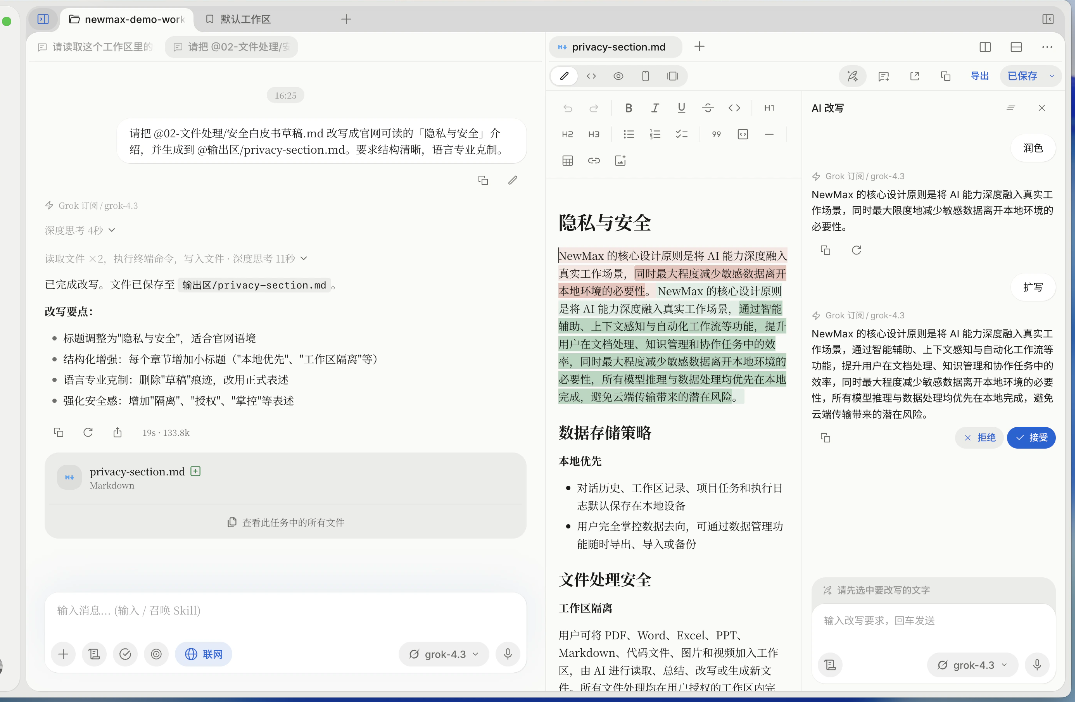Switch to single page view mode

[x=645, y=76]
